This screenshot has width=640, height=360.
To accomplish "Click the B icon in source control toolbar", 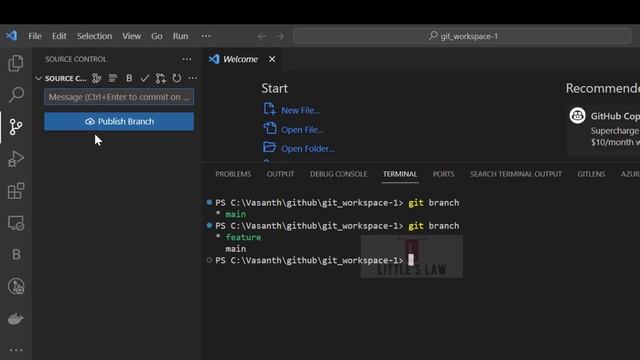I will [129, 78].
